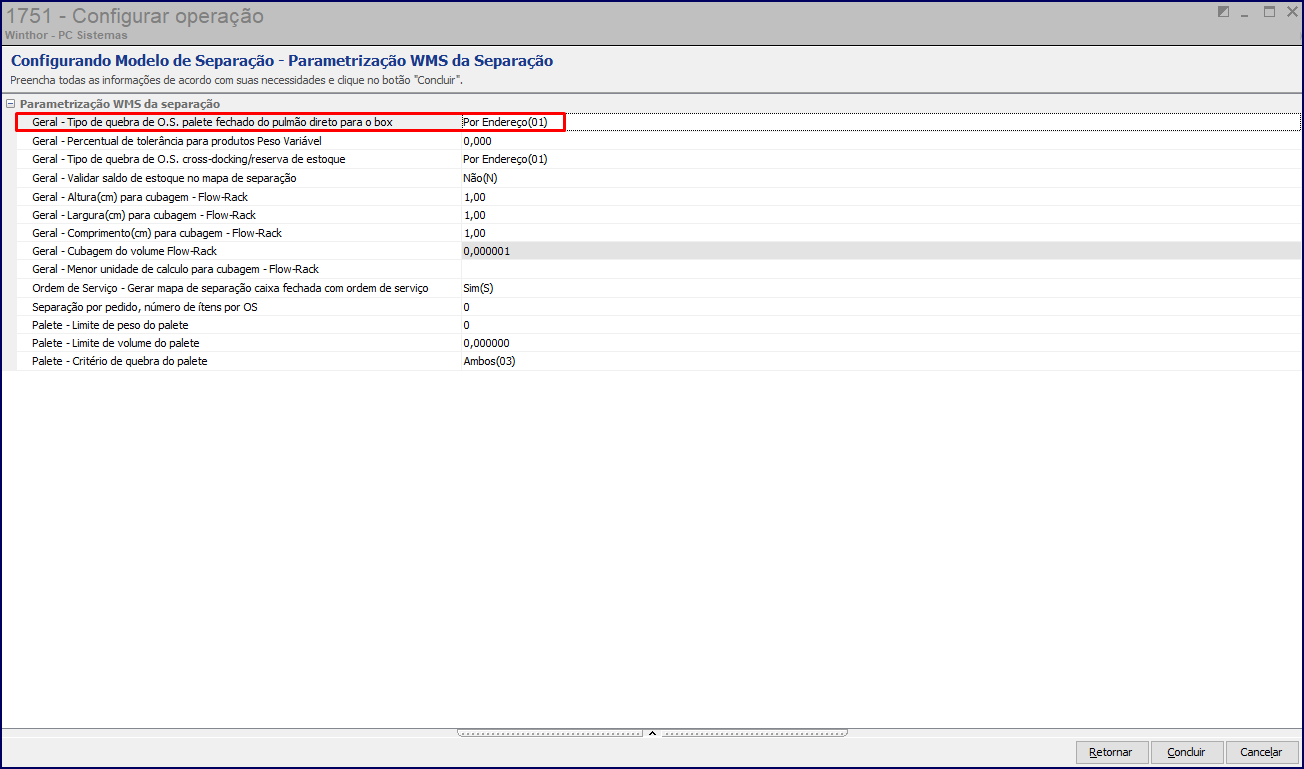
Task: Open cross-docking/reserva de estoque value field
Action: pyautogui.click(x=881, y=159)
